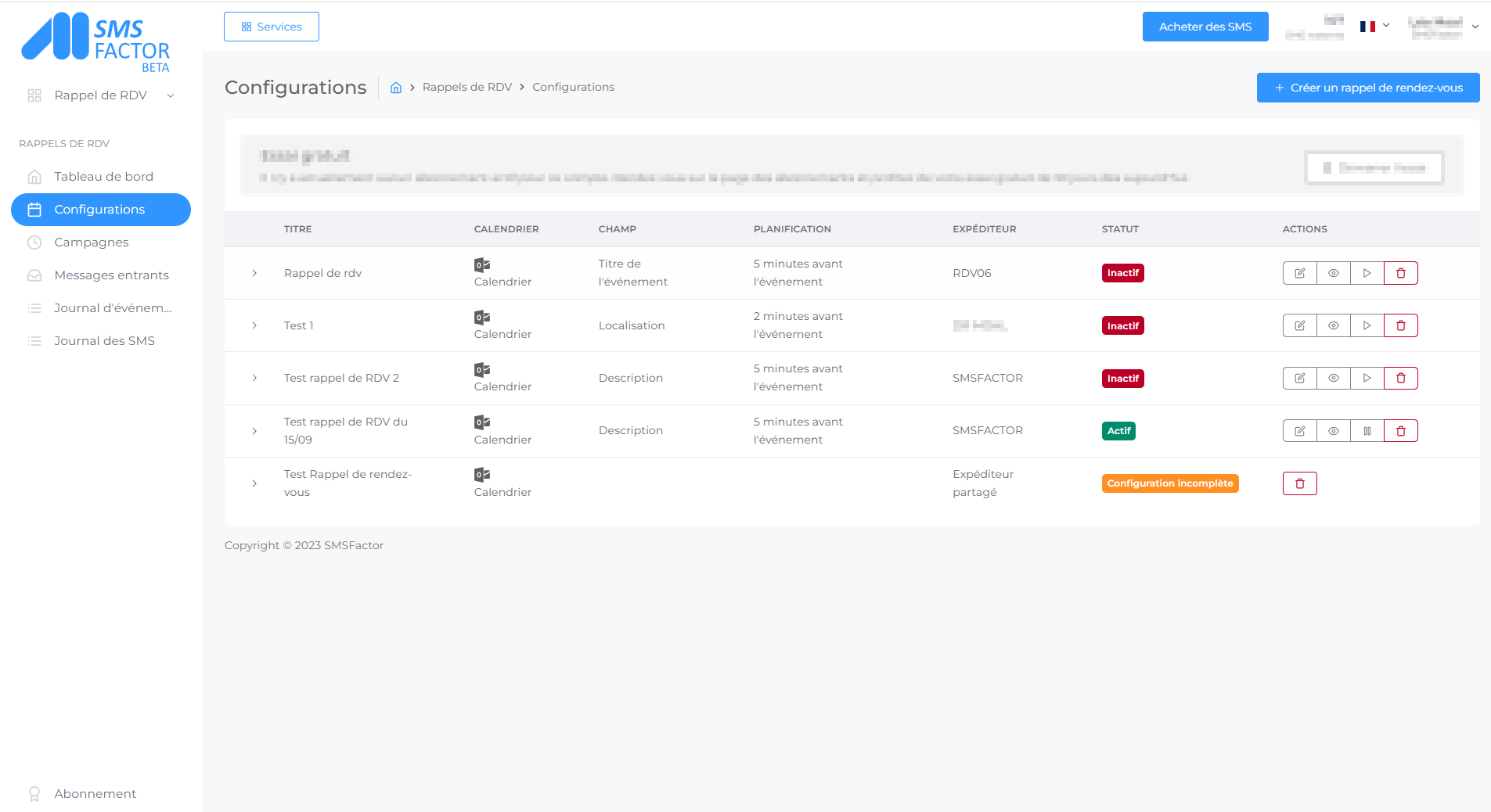Click the Acheter des SMS button
The width and height of the screenshot is (1491, 812).
pyautogui.click(x=1205, y=27)
